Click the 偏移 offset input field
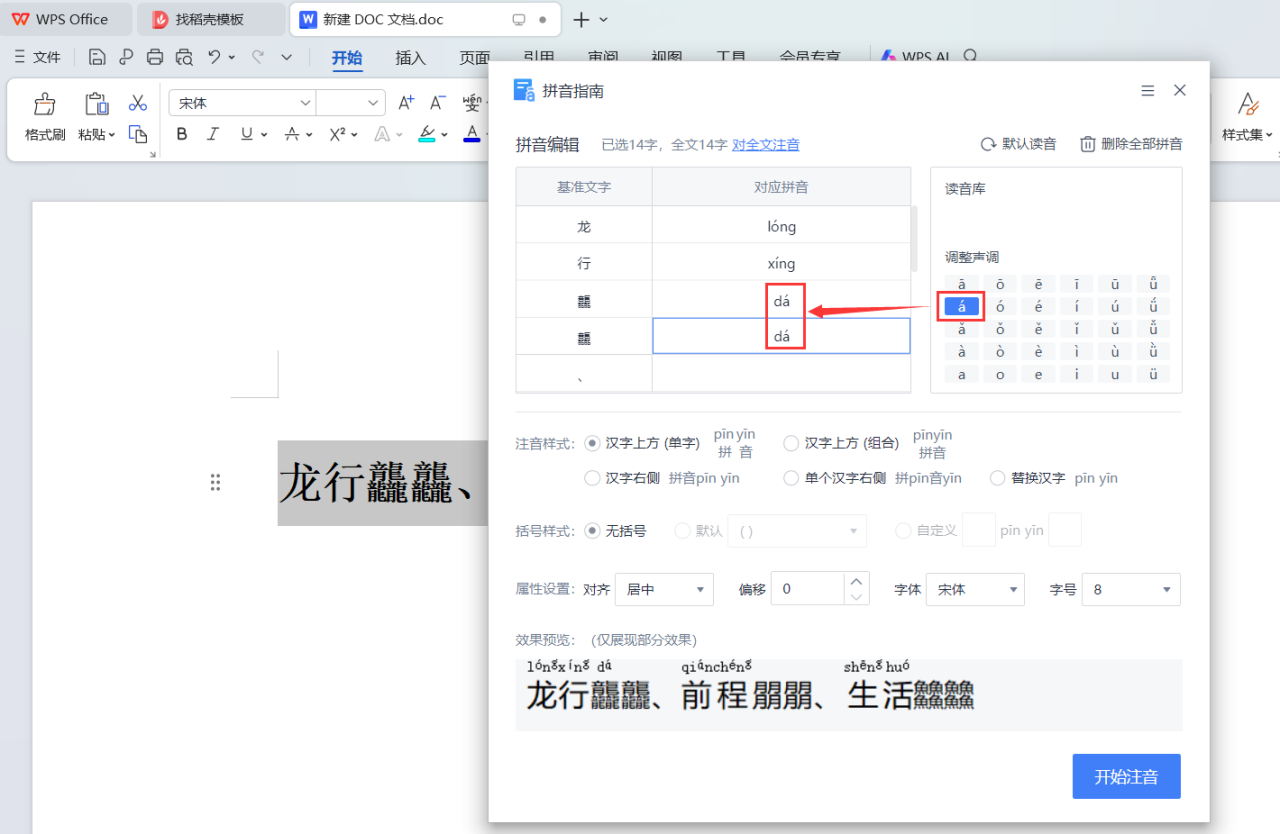 [x=808, y=589]
